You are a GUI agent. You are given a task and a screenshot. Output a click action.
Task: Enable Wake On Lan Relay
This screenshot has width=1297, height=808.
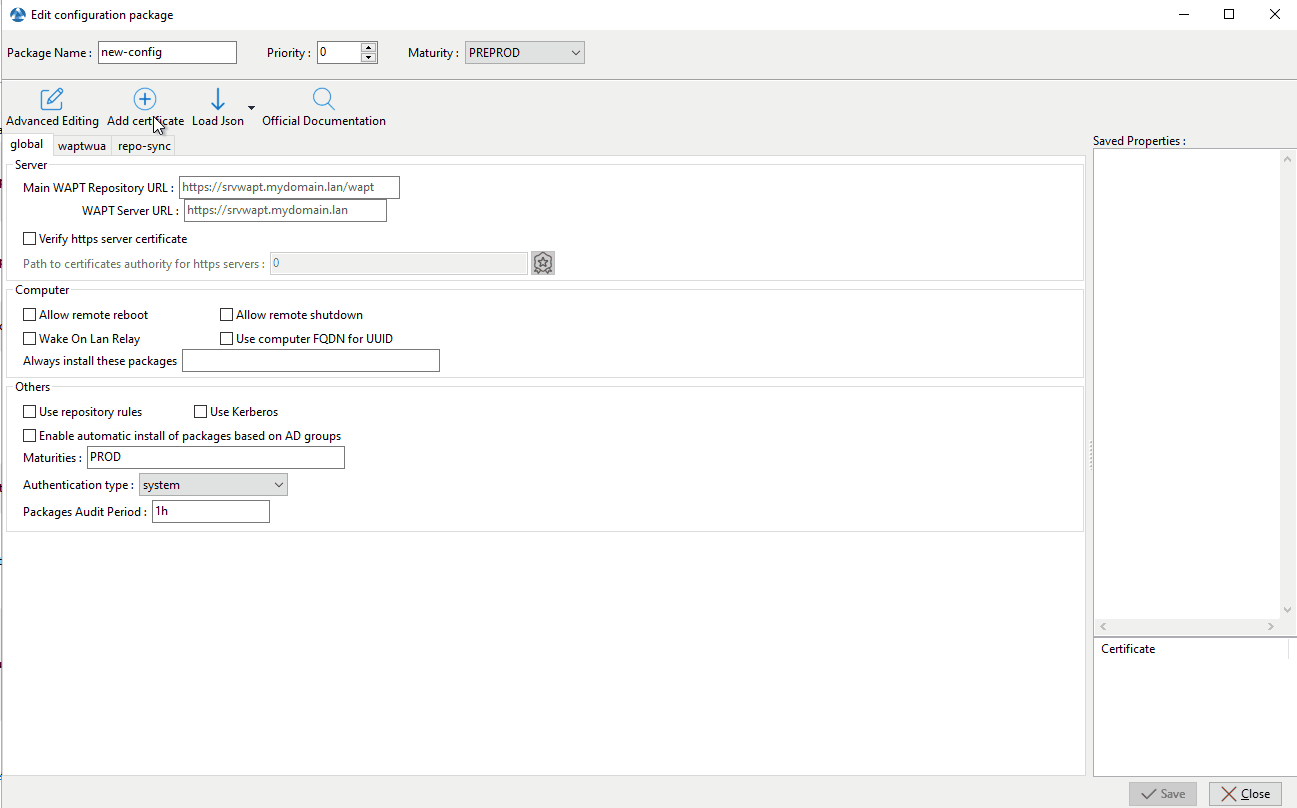(30, 339)
